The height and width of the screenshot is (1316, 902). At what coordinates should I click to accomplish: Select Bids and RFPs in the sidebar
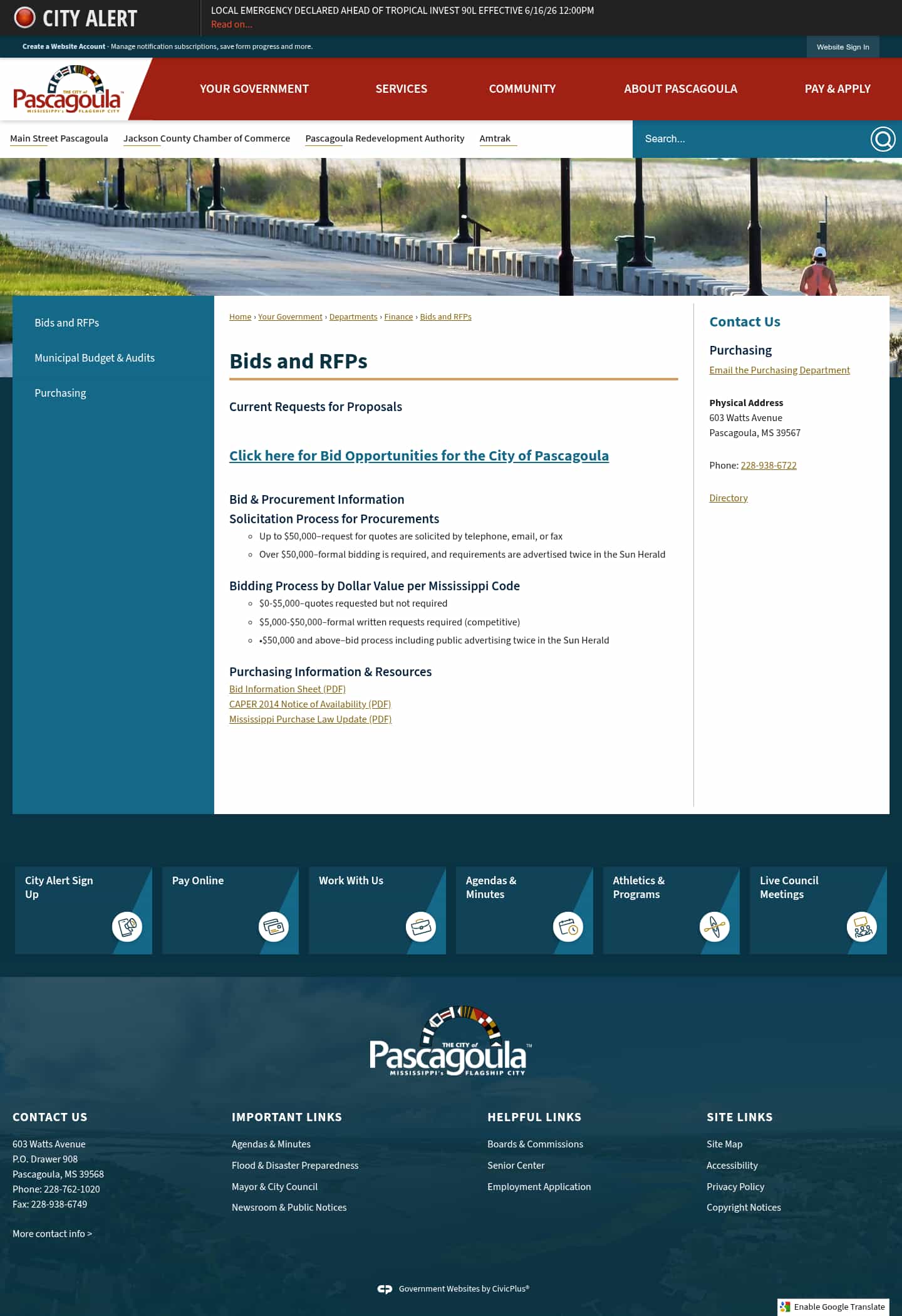[67, 323]
